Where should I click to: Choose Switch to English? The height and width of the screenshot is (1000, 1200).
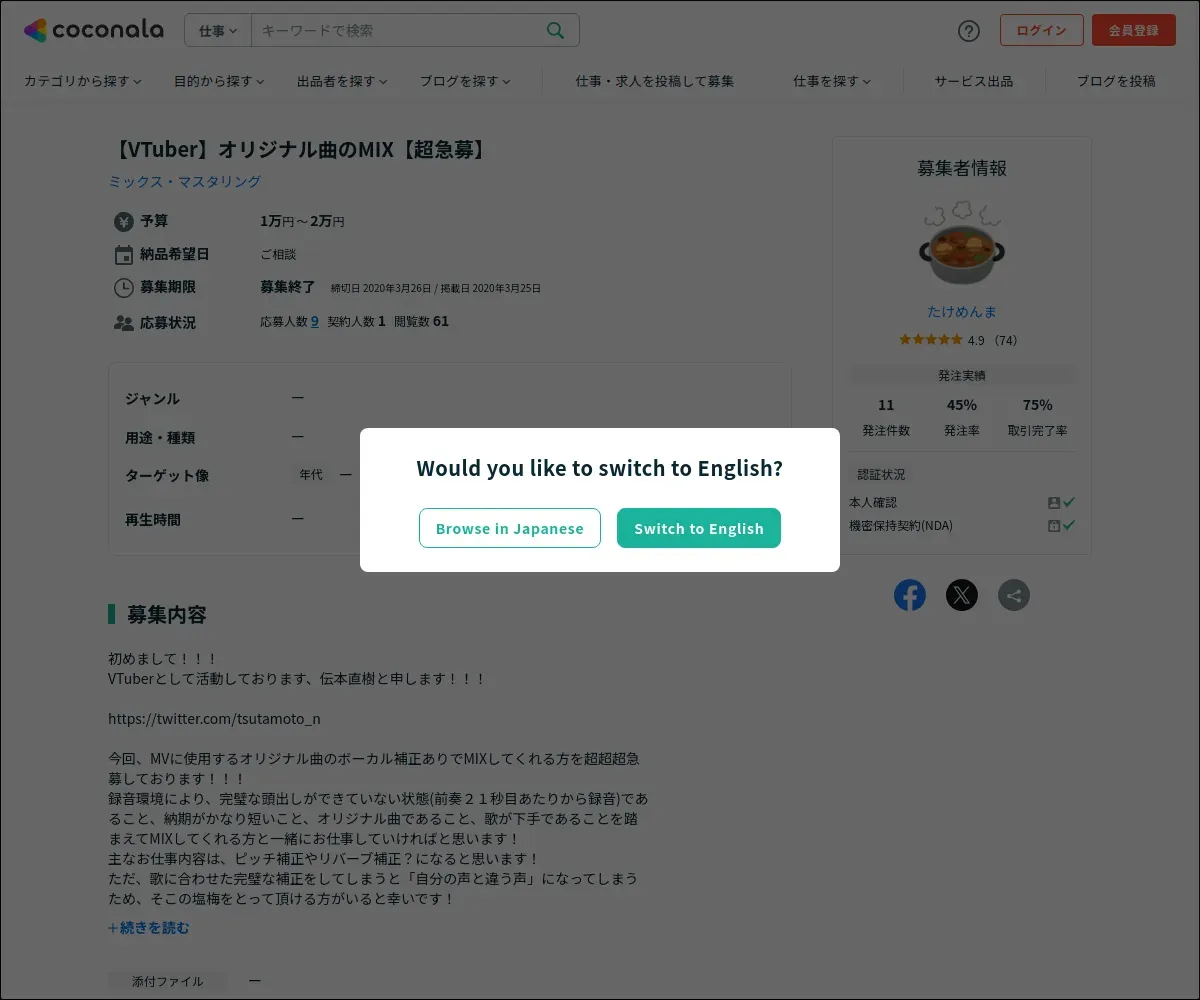click(x=699, y=528)
